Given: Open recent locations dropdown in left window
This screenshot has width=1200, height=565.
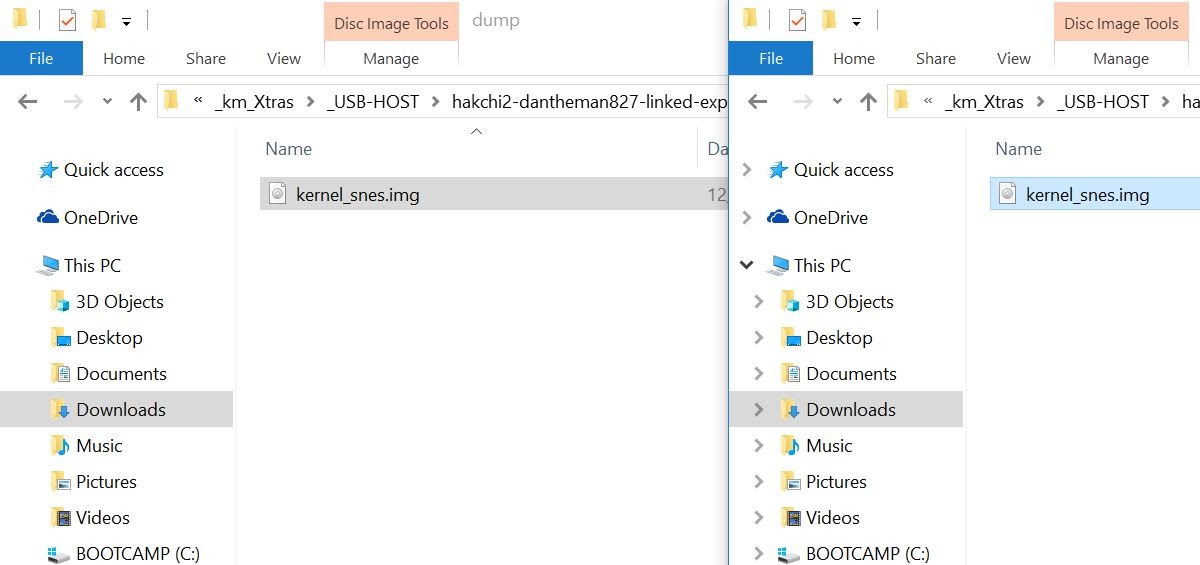Looking at the screenshot, I should [107, 102].
